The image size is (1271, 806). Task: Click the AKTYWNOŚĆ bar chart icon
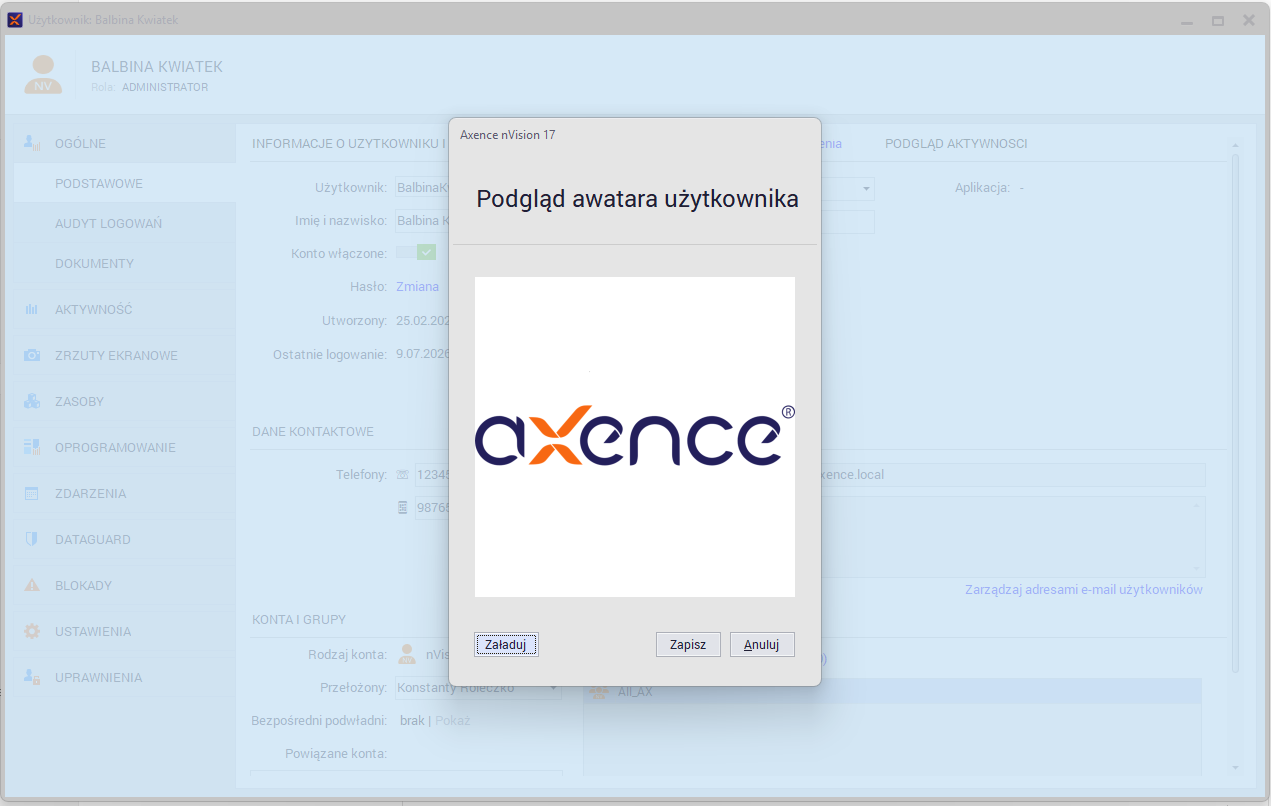click(x=32, y=310)
